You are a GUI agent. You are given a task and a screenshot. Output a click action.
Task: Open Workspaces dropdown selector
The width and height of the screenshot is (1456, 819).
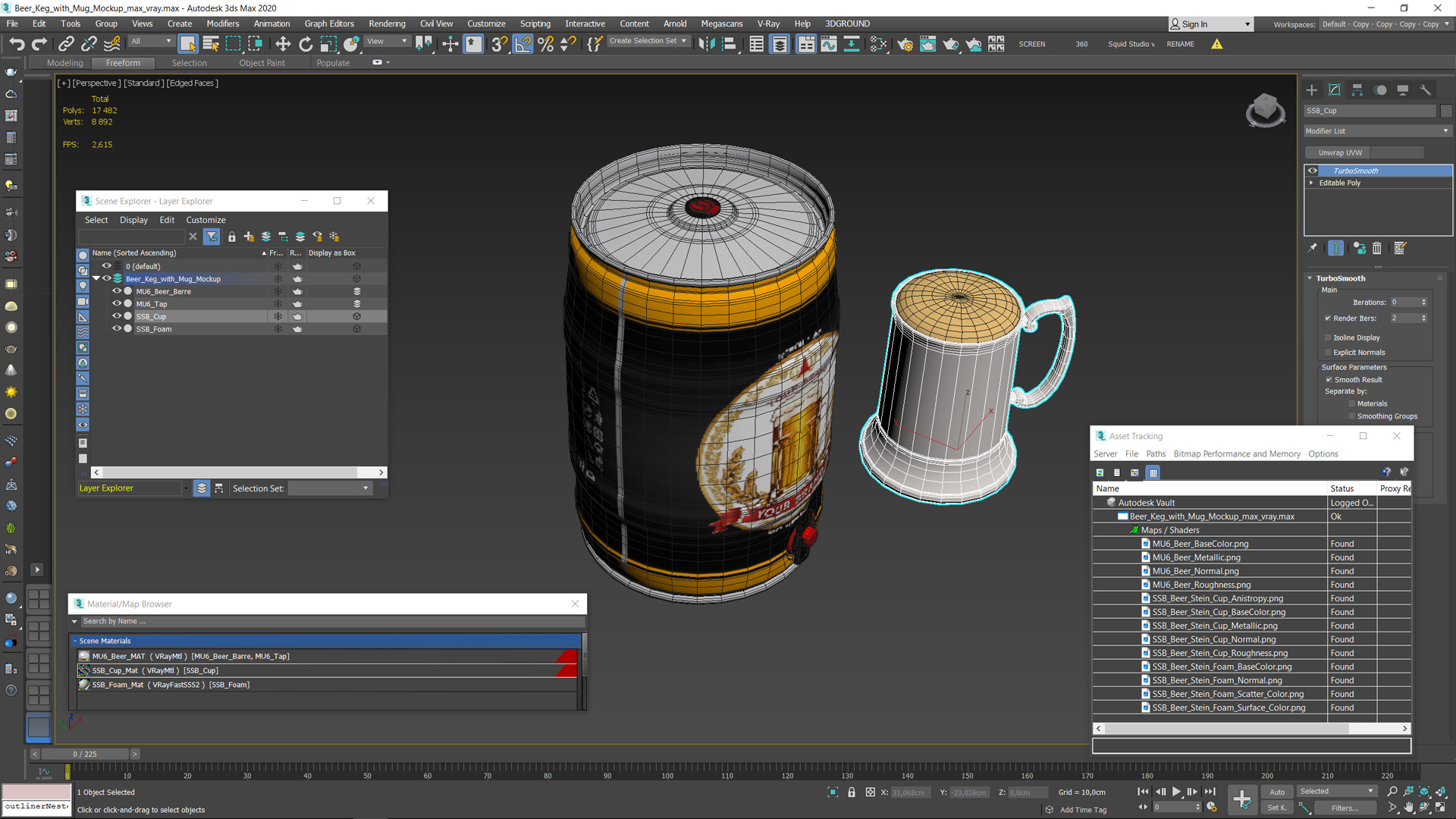click(1385, 24)
